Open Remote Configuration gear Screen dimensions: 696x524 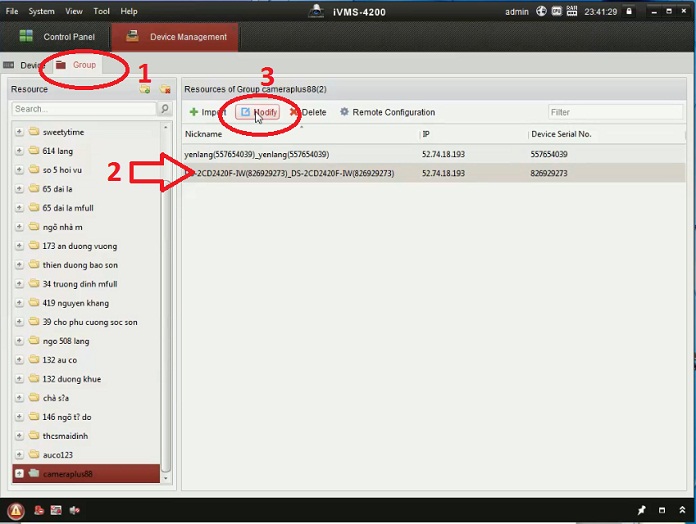(345, 112)
